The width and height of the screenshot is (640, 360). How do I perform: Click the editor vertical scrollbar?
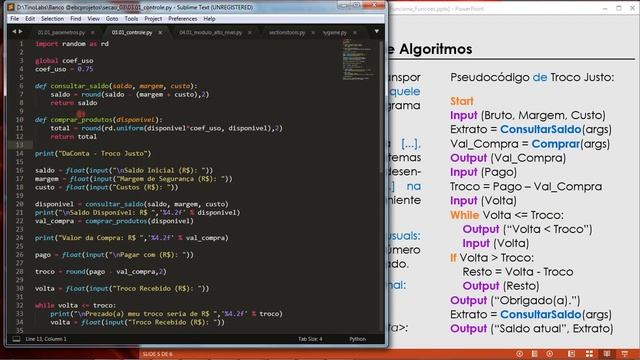pyautogui.click(x=382, y=106)
